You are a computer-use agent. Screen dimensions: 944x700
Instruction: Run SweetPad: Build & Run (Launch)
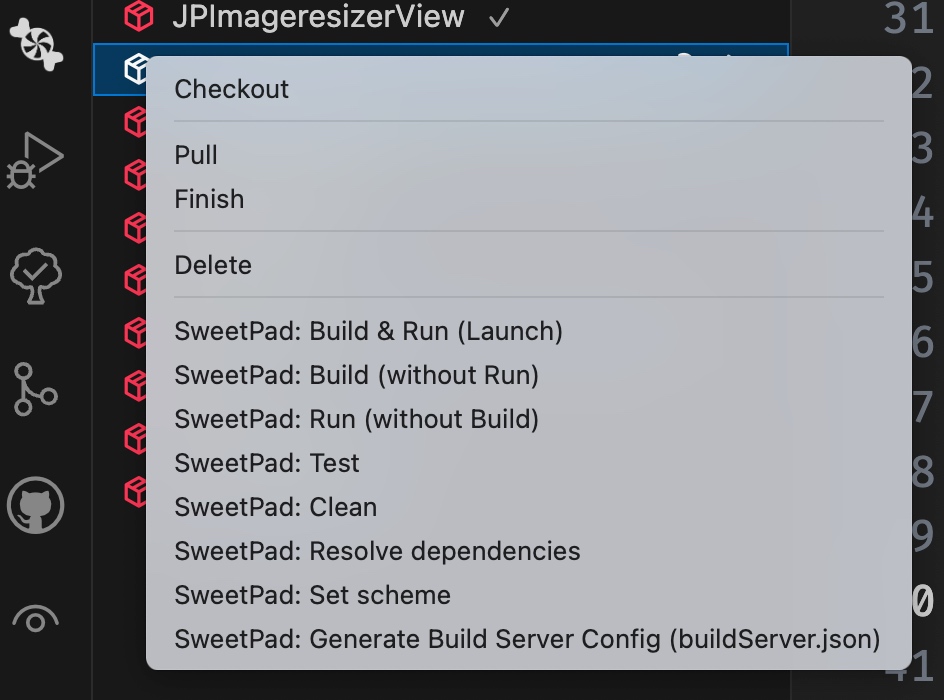coord(368,331)
